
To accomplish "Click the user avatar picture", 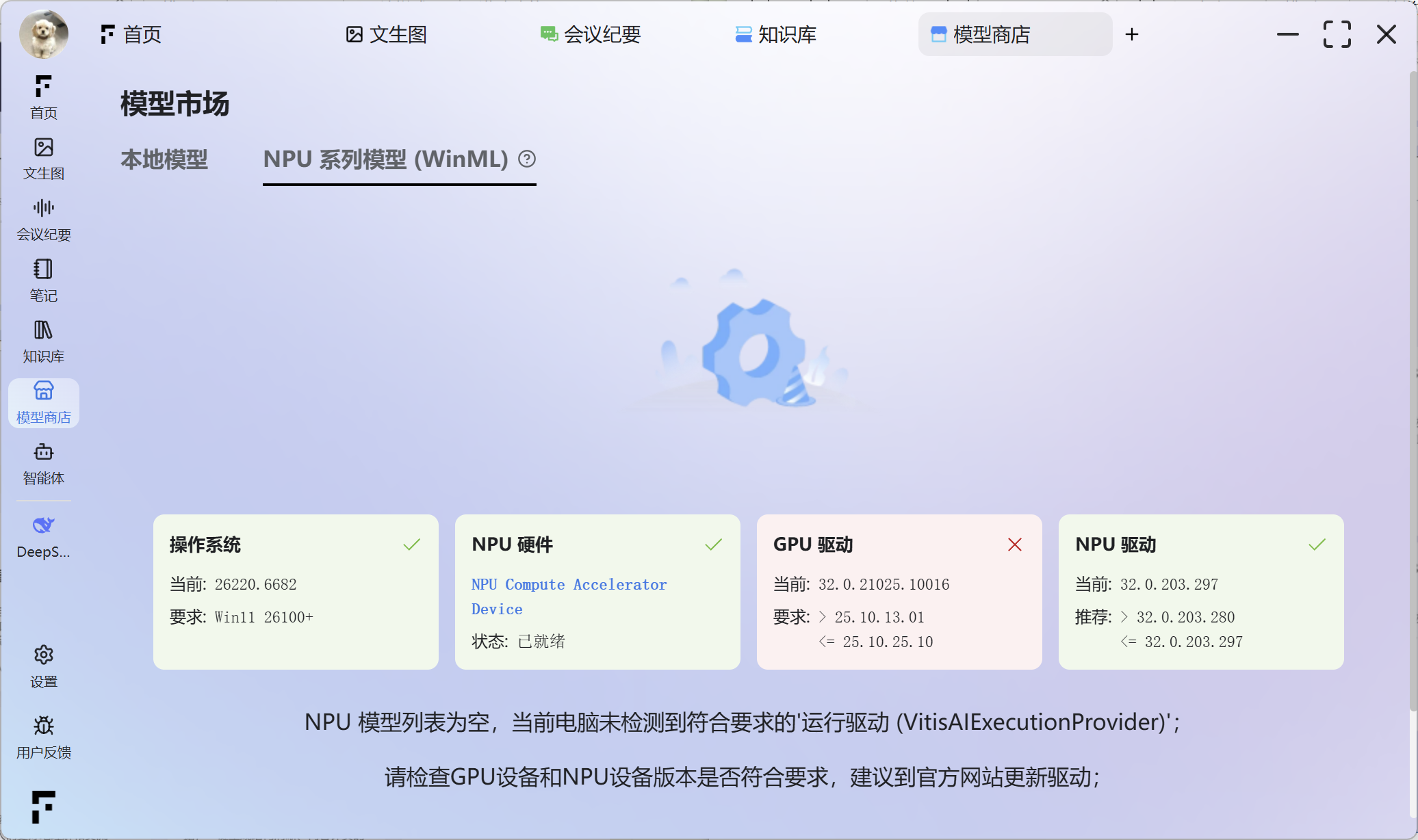I will click(44, 34).
